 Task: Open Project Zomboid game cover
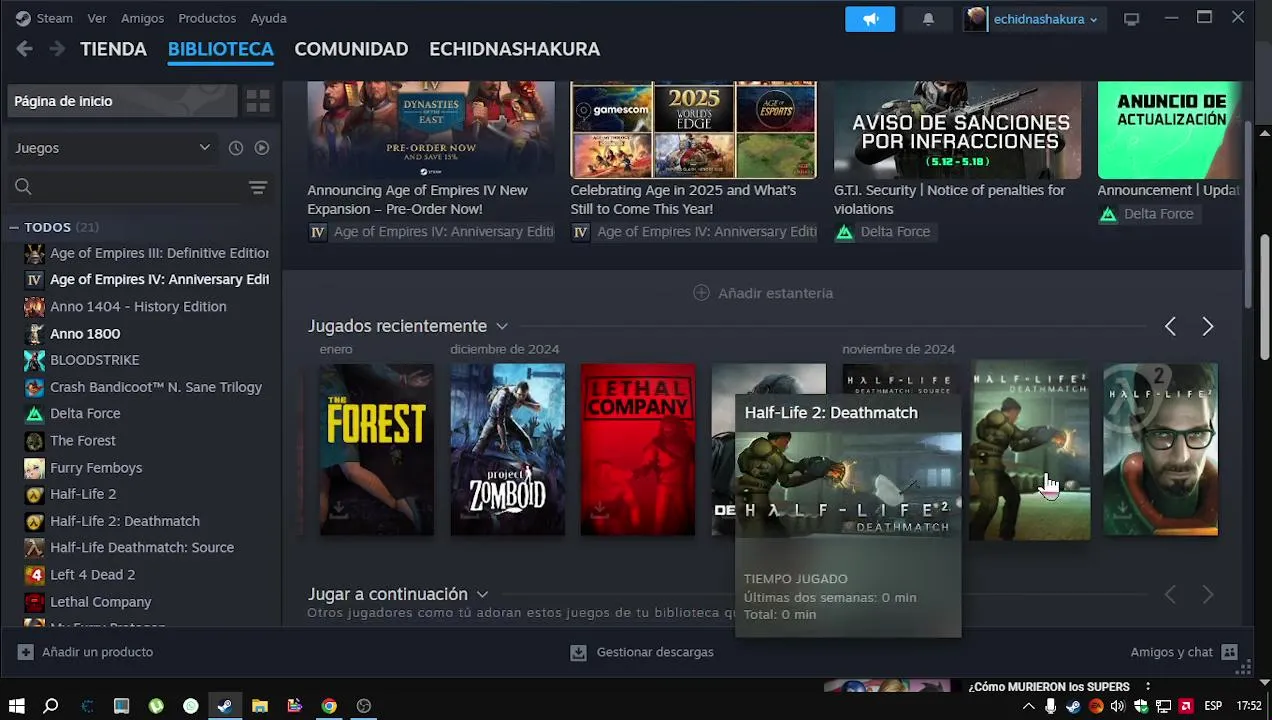tap(507, 450)
